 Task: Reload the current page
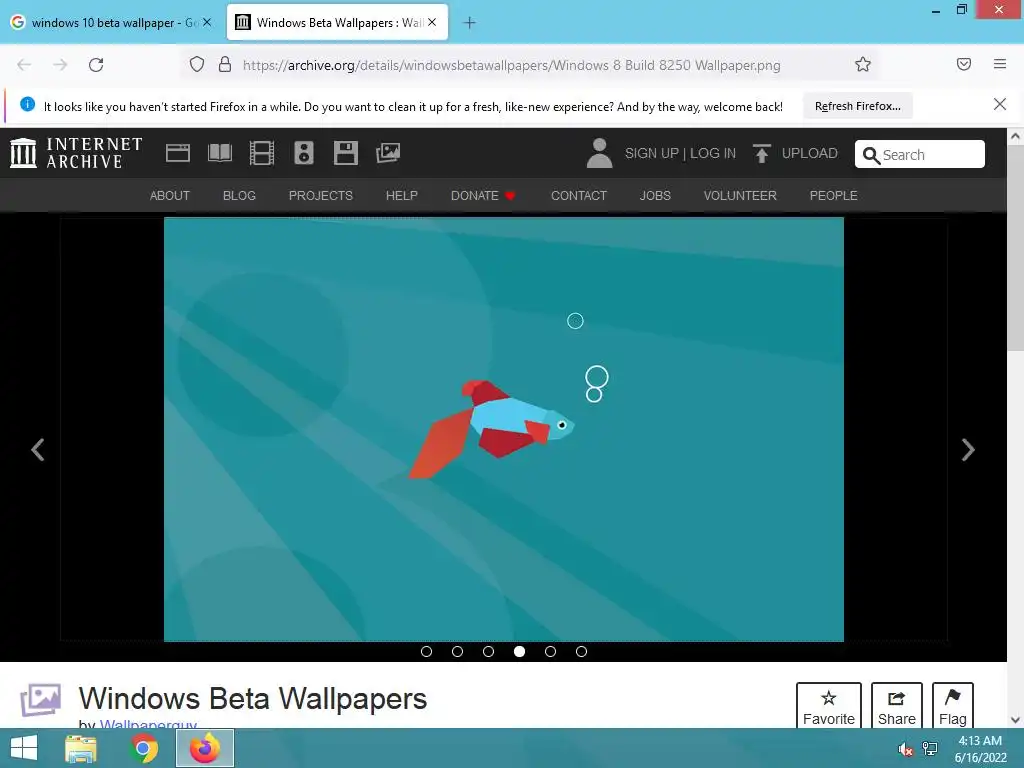click(x=96, y=65)
